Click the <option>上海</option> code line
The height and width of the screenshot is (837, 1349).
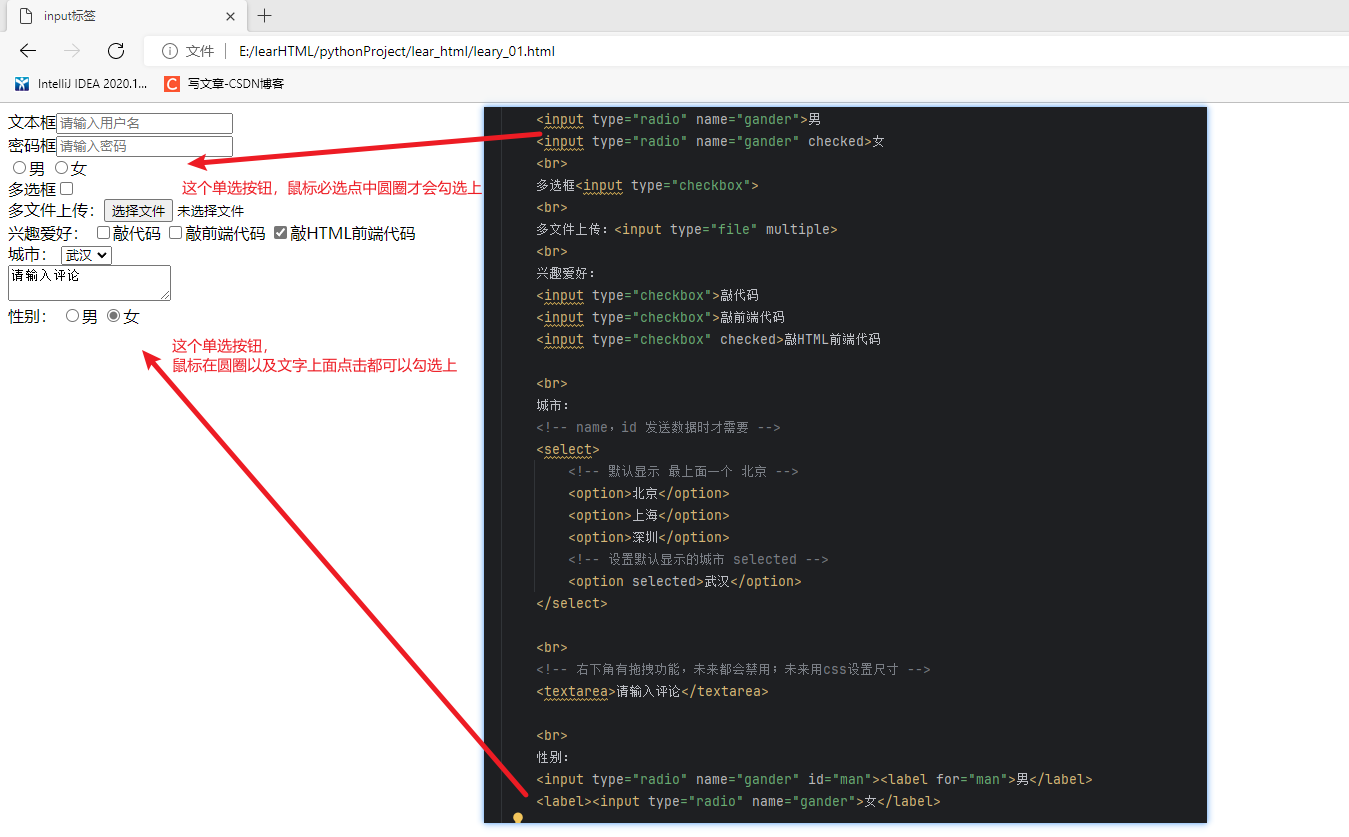point(649,515)
